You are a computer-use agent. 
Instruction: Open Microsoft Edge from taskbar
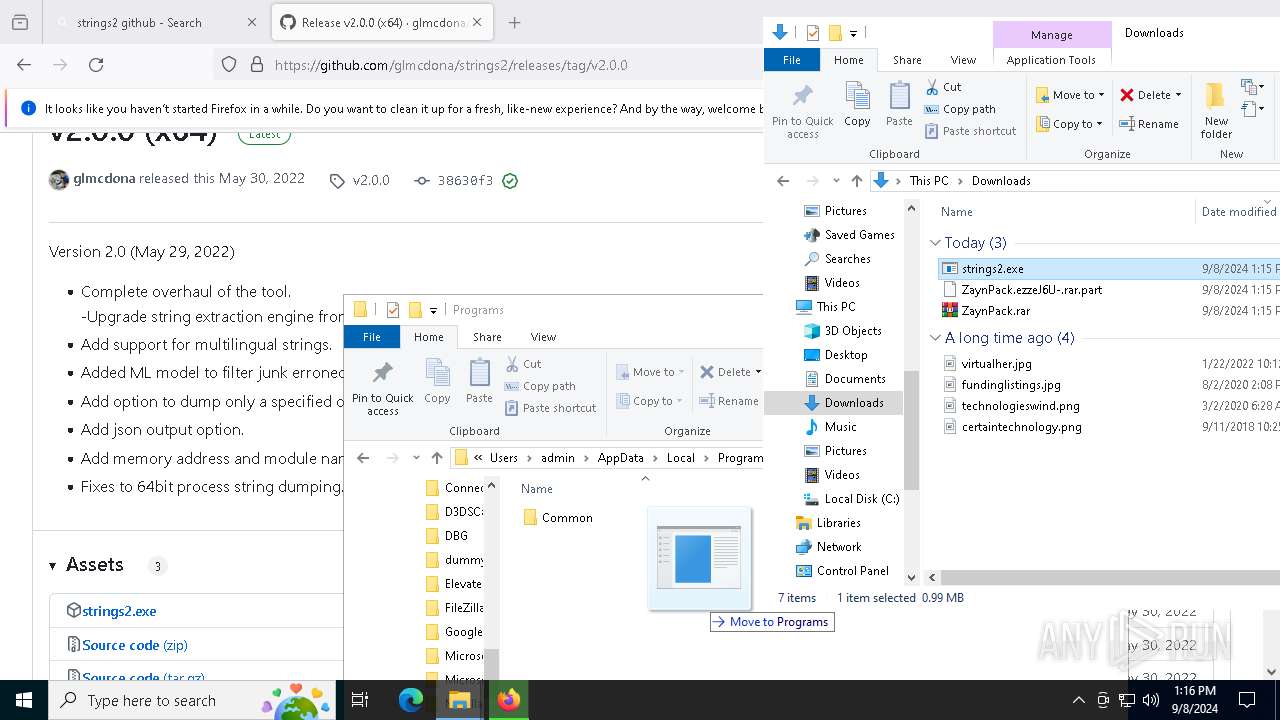411,700
